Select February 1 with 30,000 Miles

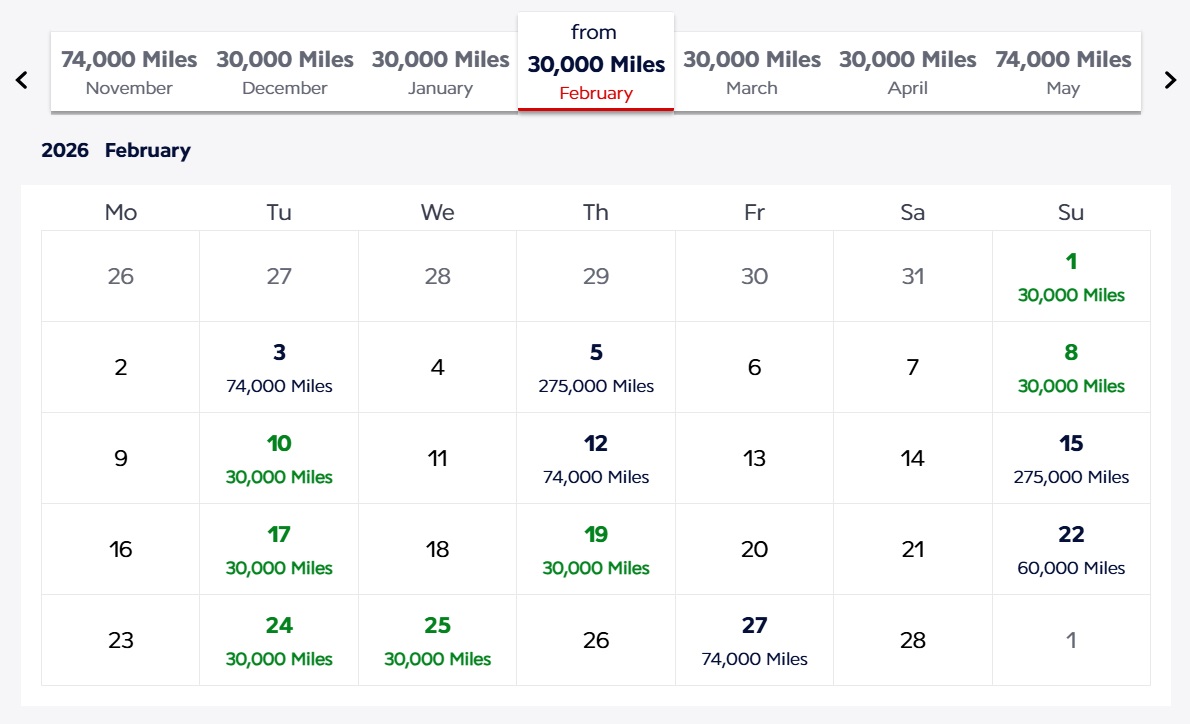click(x=1071, y=277)
